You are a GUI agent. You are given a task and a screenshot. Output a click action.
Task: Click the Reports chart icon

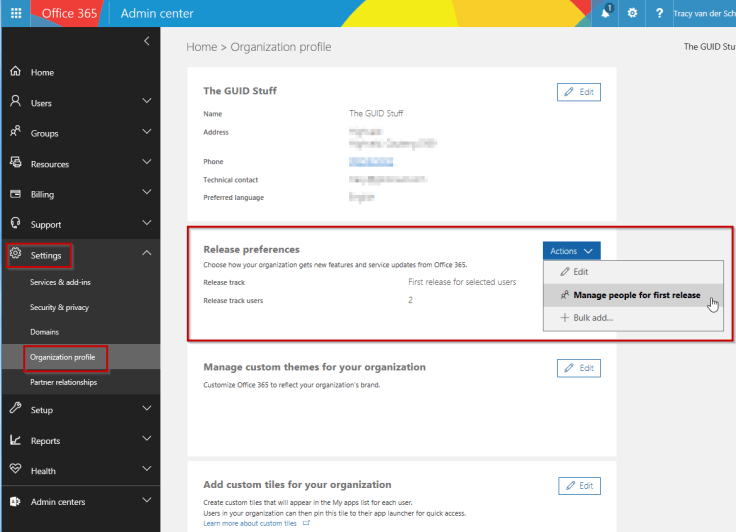[x=15, y=440]
